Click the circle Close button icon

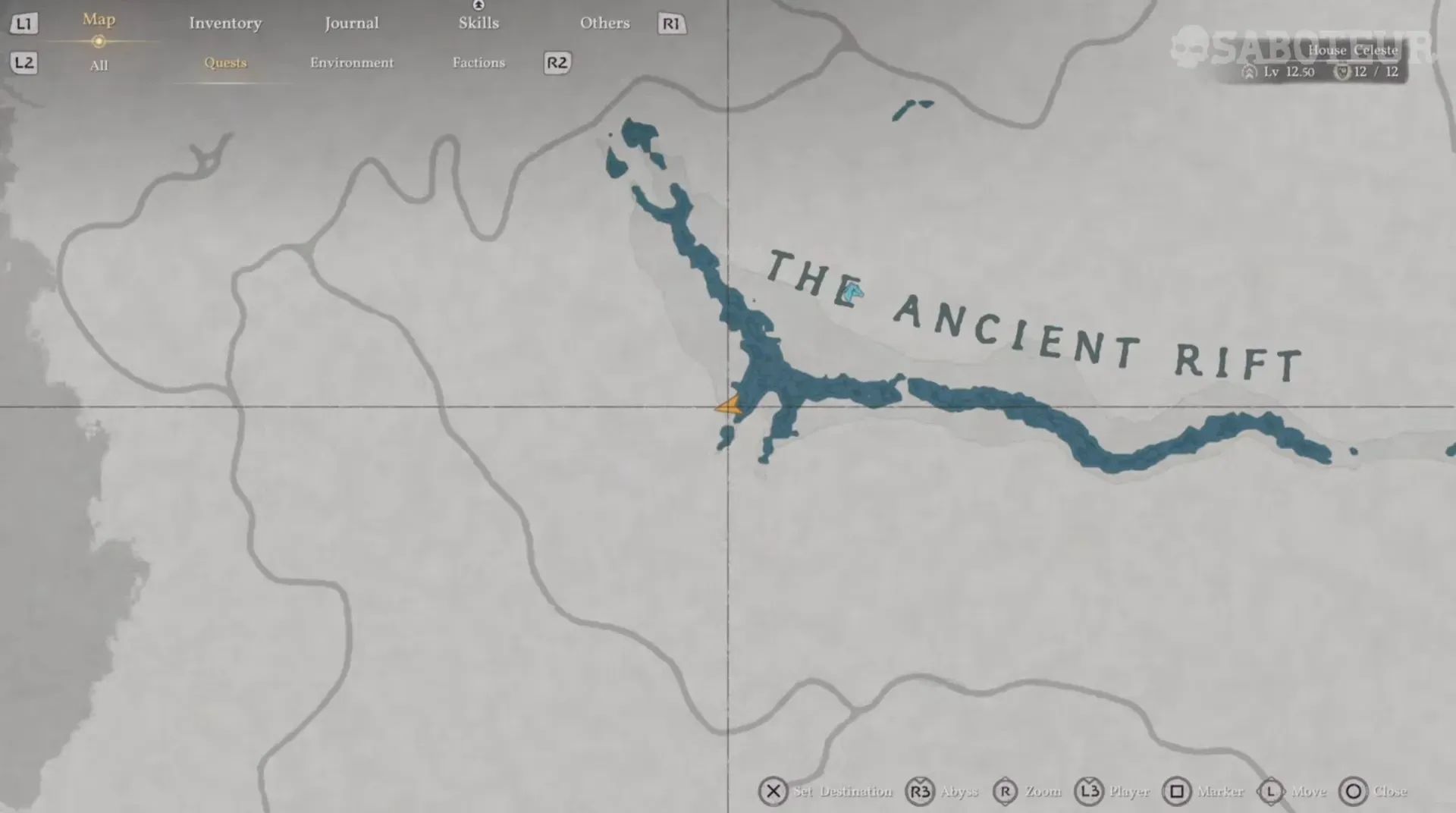click(x=1353, y=792)
